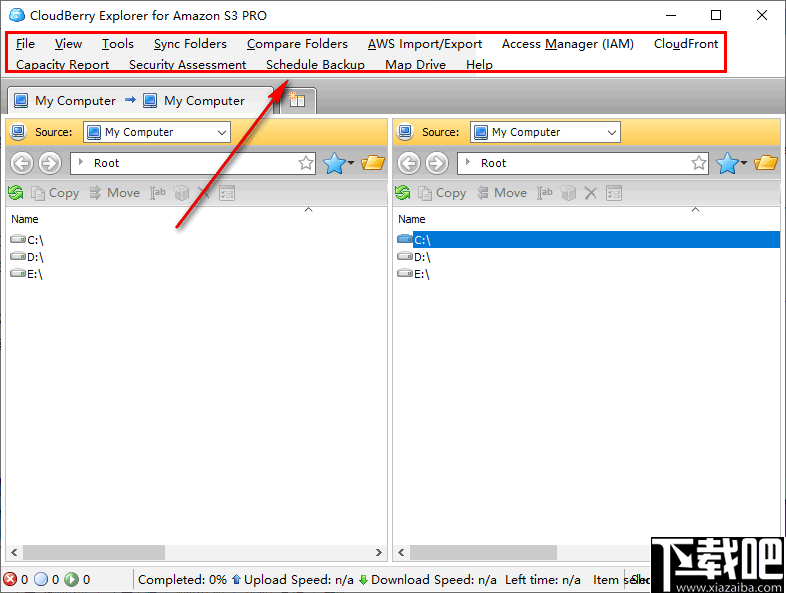This screenshot has width=786, height=593.
Task: Click Move in the right pane toolbar
Action: 501,193
